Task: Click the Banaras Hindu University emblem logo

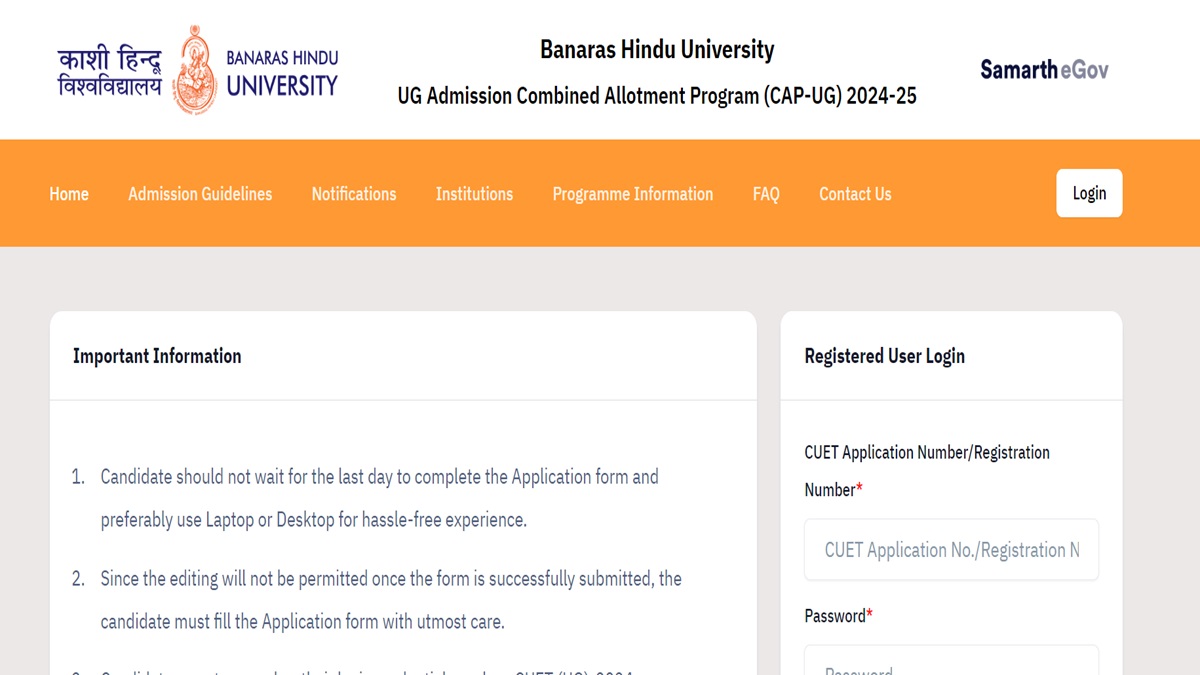Action: [x=195, y=69]
